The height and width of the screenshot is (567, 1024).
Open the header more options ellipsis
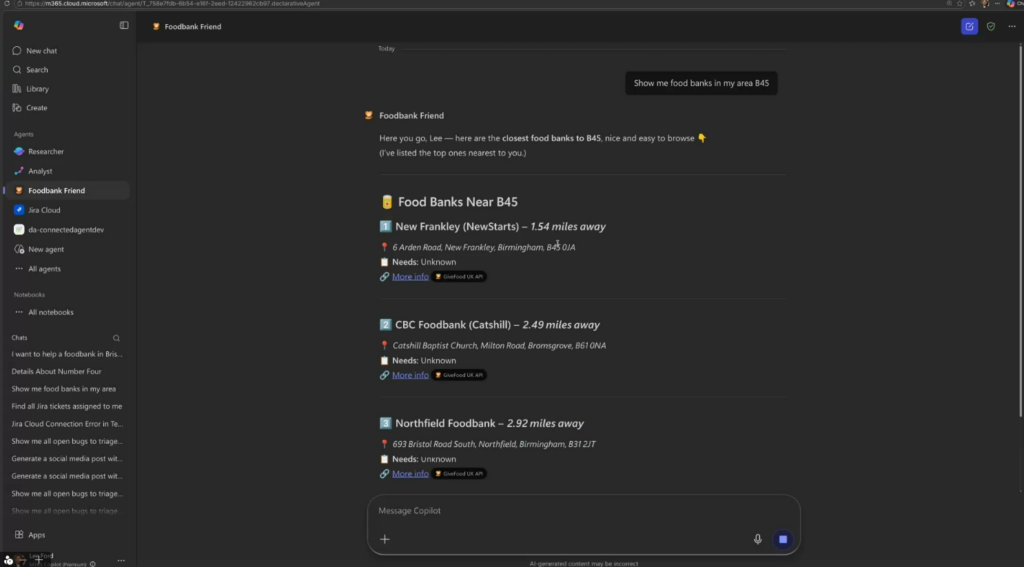point(1012,27)
